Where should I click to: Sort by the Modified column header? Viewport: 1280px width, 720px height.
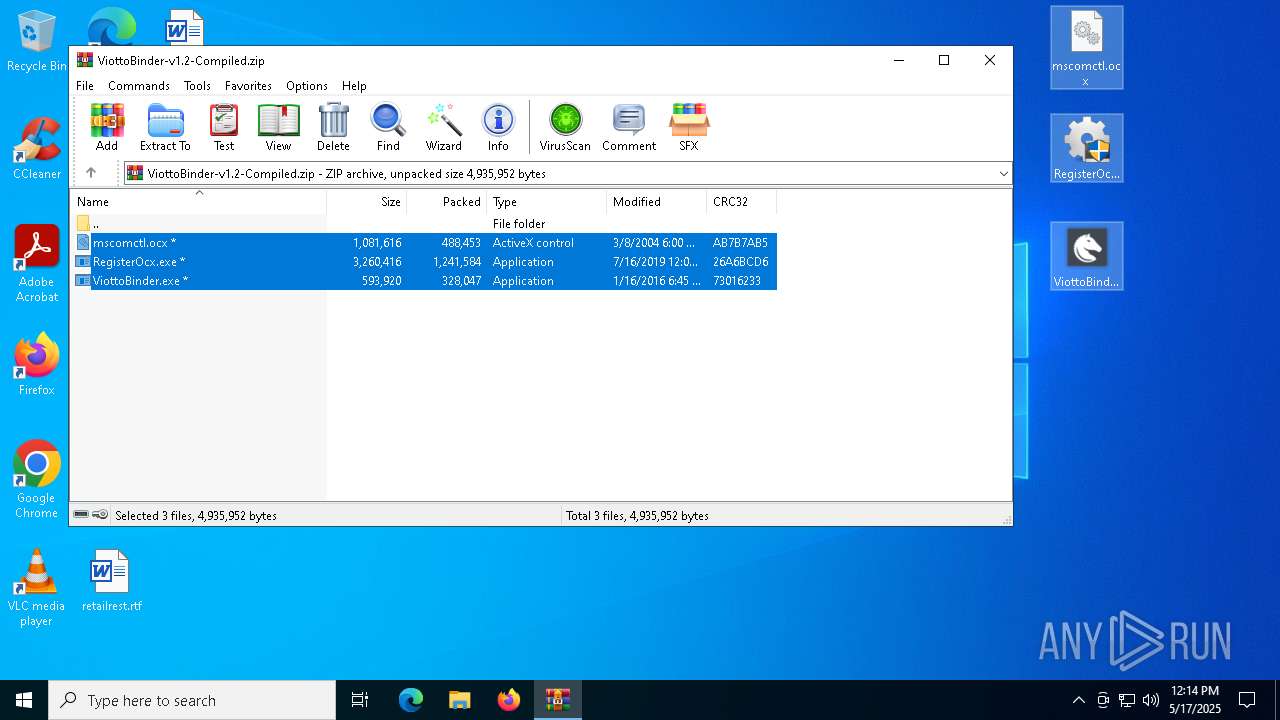tap(656, 201)
